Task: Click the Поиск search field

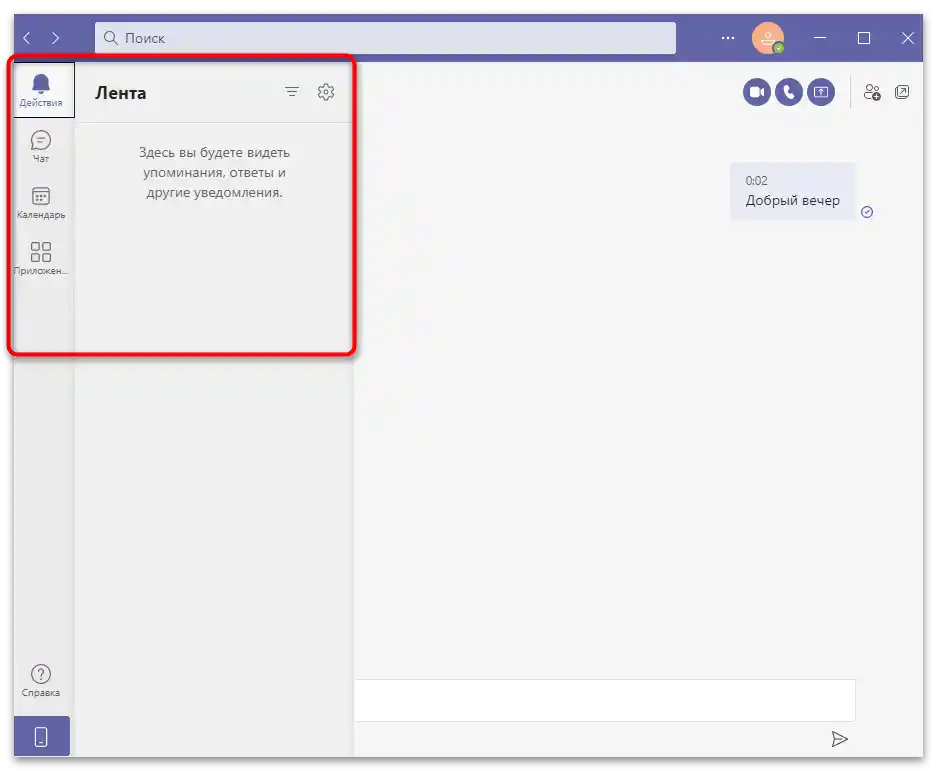Action: (x=385, y=38)
